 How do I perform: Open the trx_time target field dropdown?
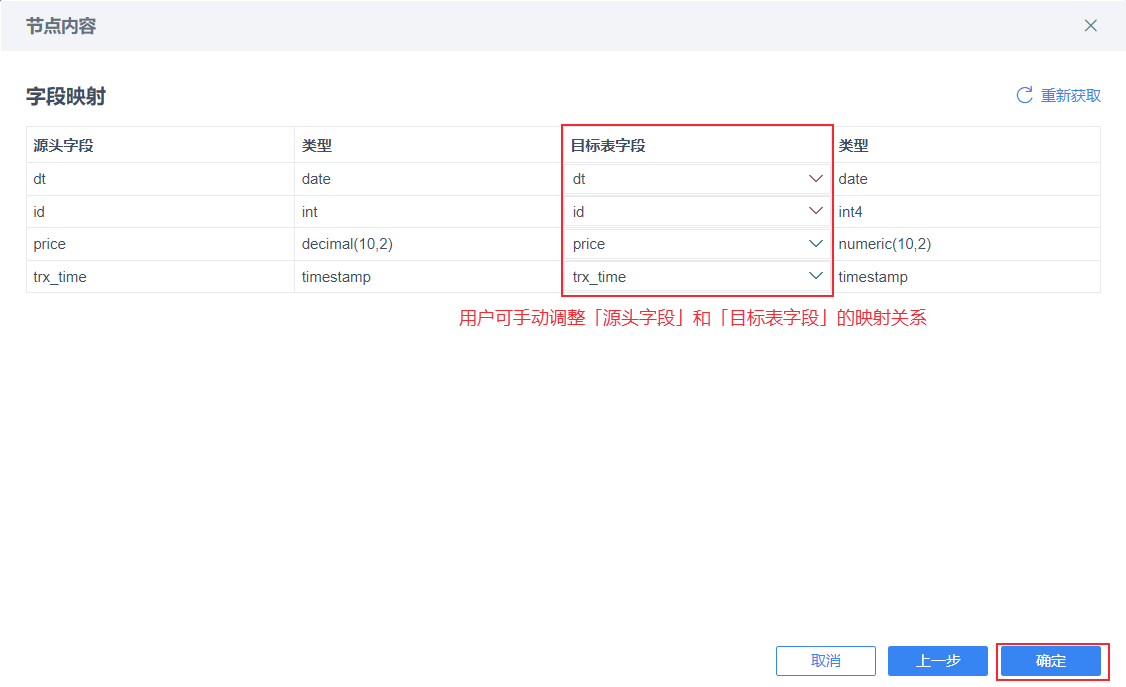[697, 276]
